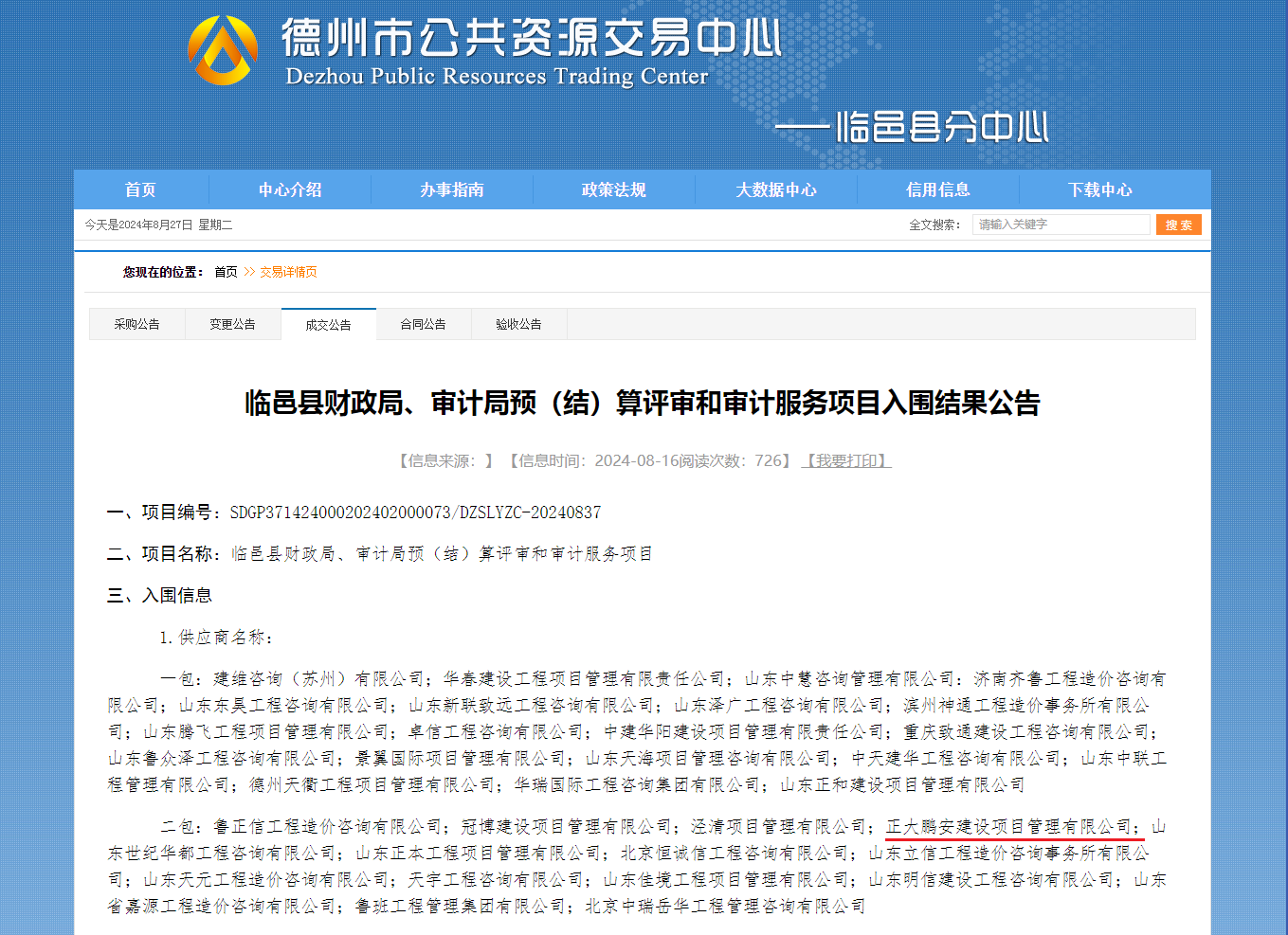The image size is (1288, 935).
Task: Switch to the 采购公告 tab
Action: pos(137,324)
